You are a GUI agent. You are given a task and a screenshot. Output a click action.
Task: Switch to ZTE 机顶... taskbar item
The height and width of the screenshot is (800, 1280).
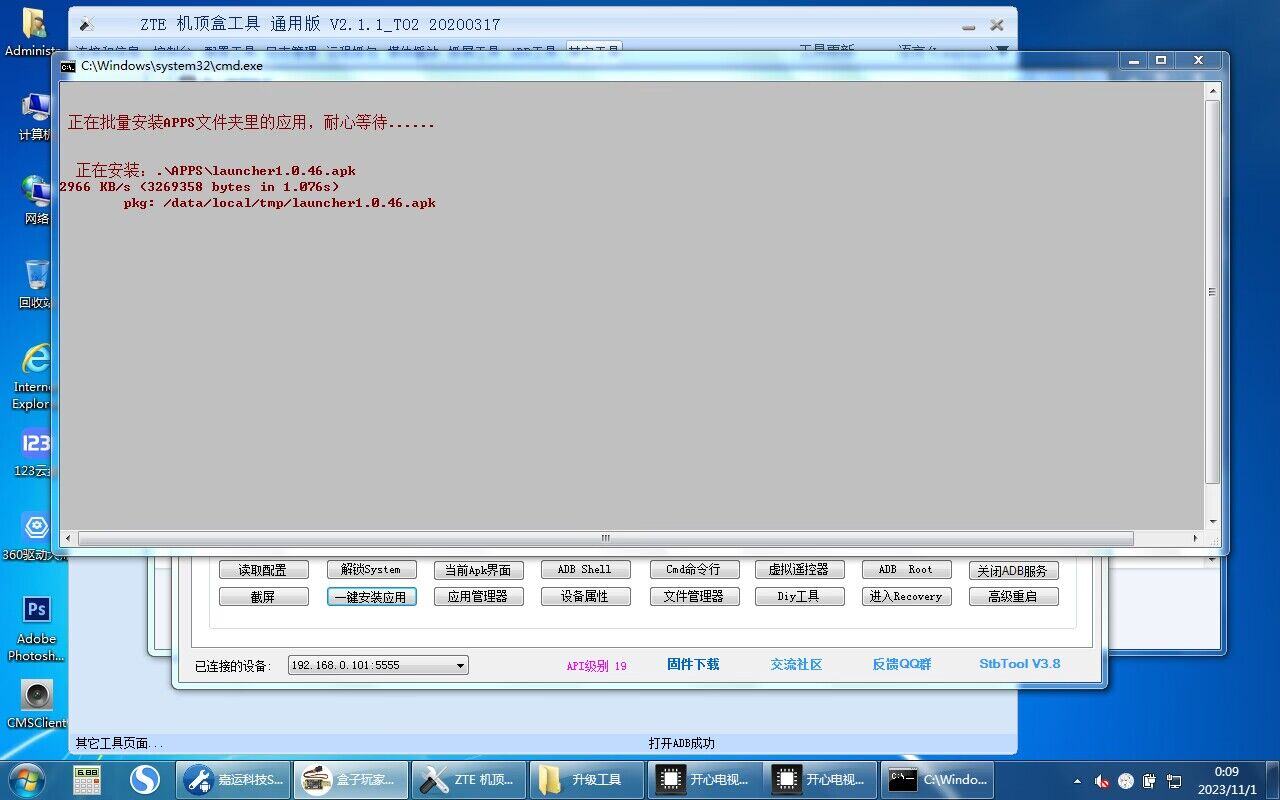(469, 779)
